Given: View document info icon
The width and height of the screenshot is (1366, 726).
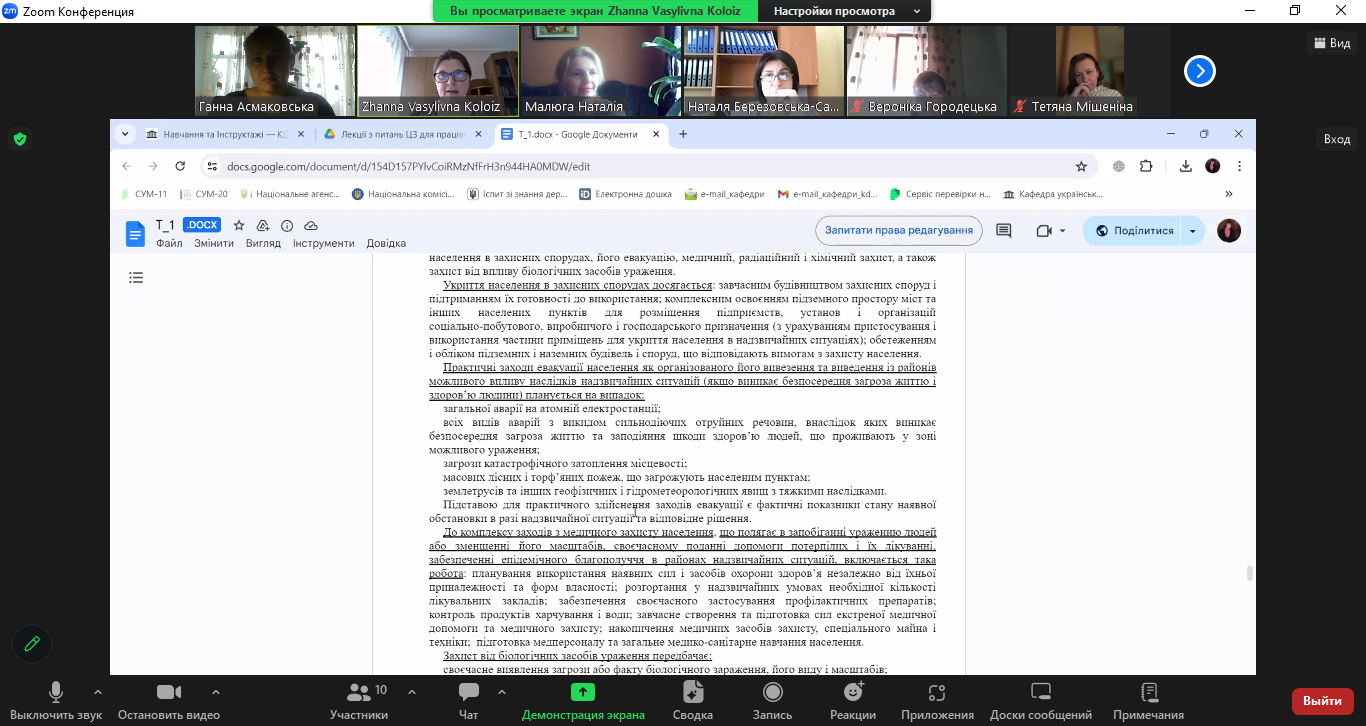Looking at the screenshot, I should 287,226.
